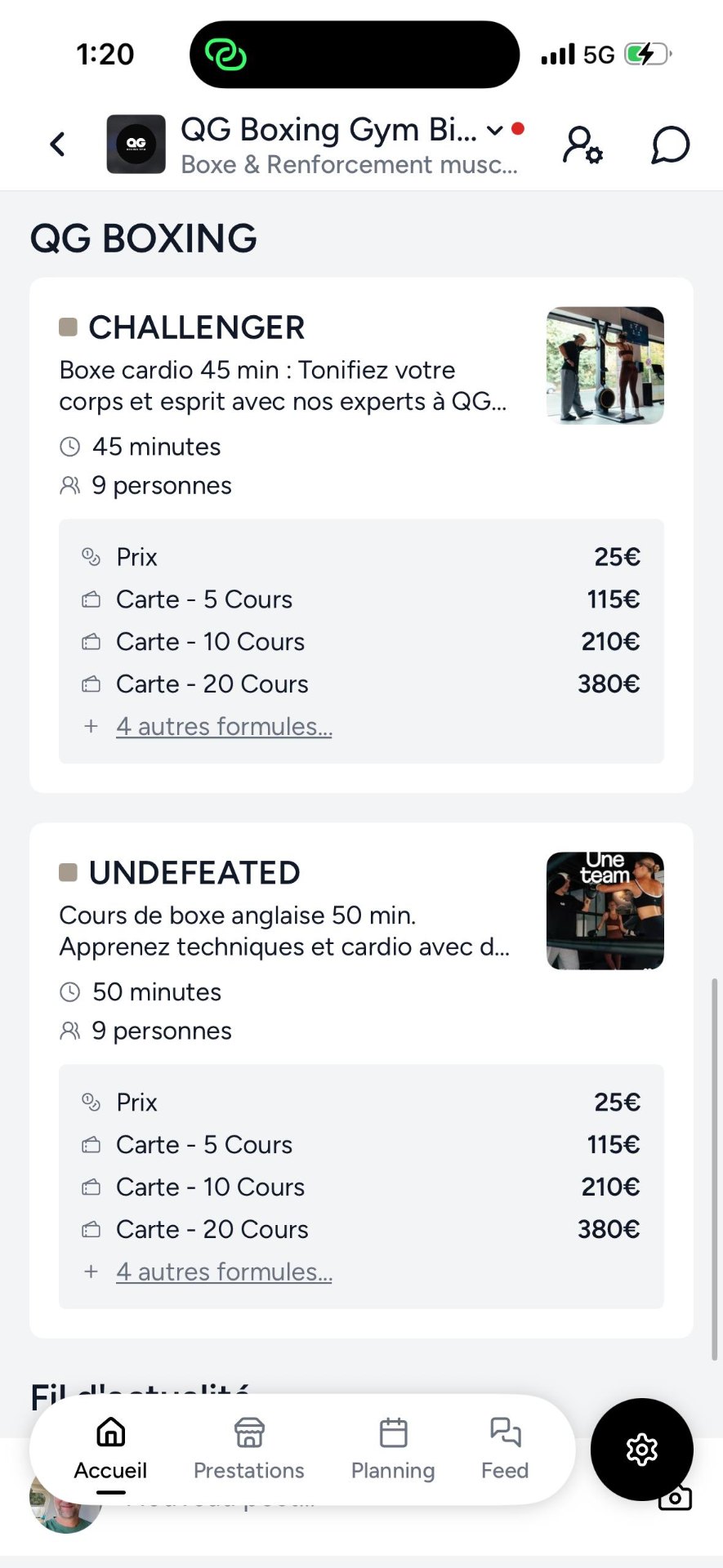Image resolution: width=723 pixels, height=1568 pixels.
Task: Expand 4 autres formules under UNDEFEATED
Action: click(x=224, y=1272)
